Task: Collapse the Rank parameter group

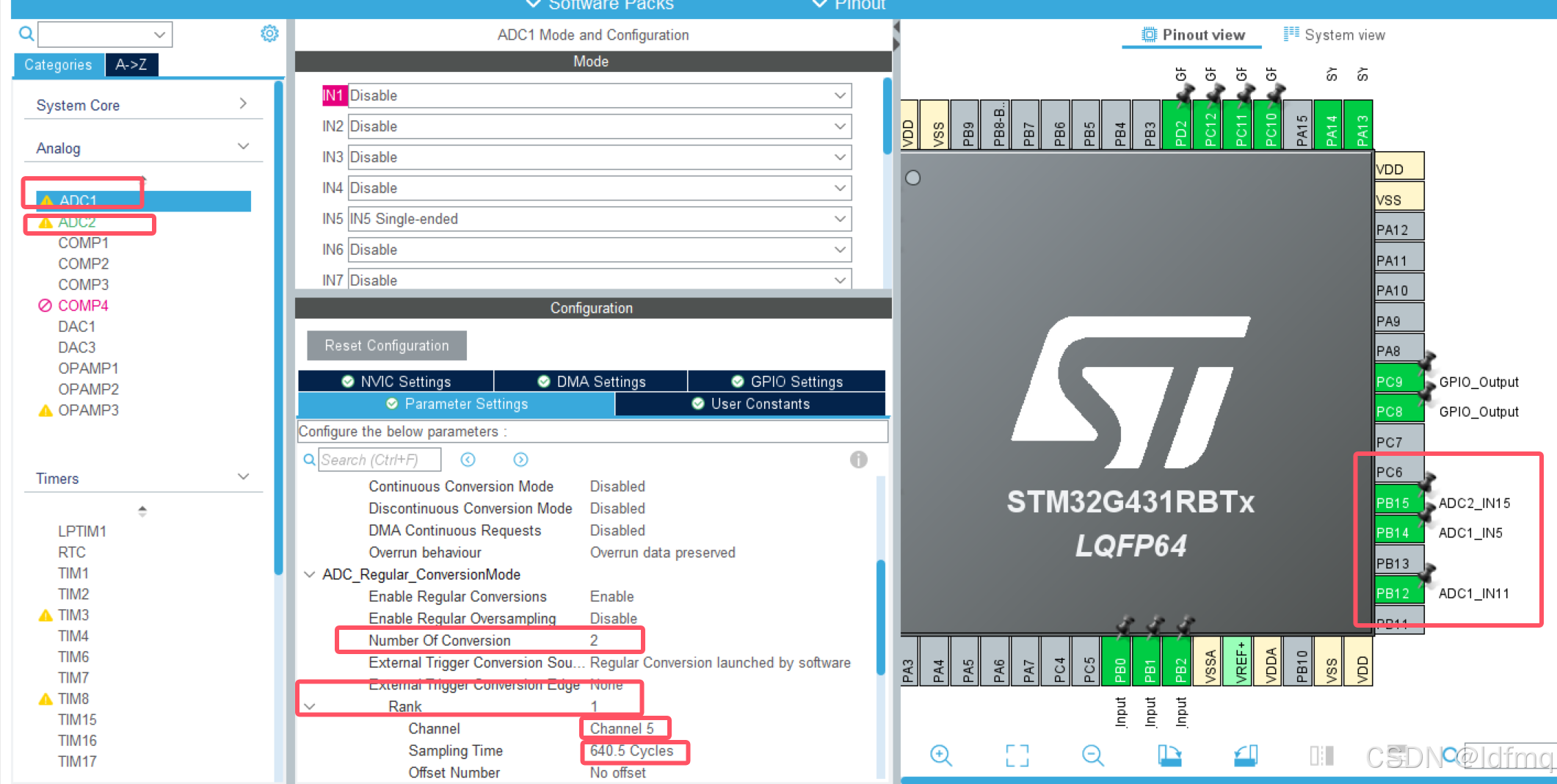Action: tap(310, 706)
